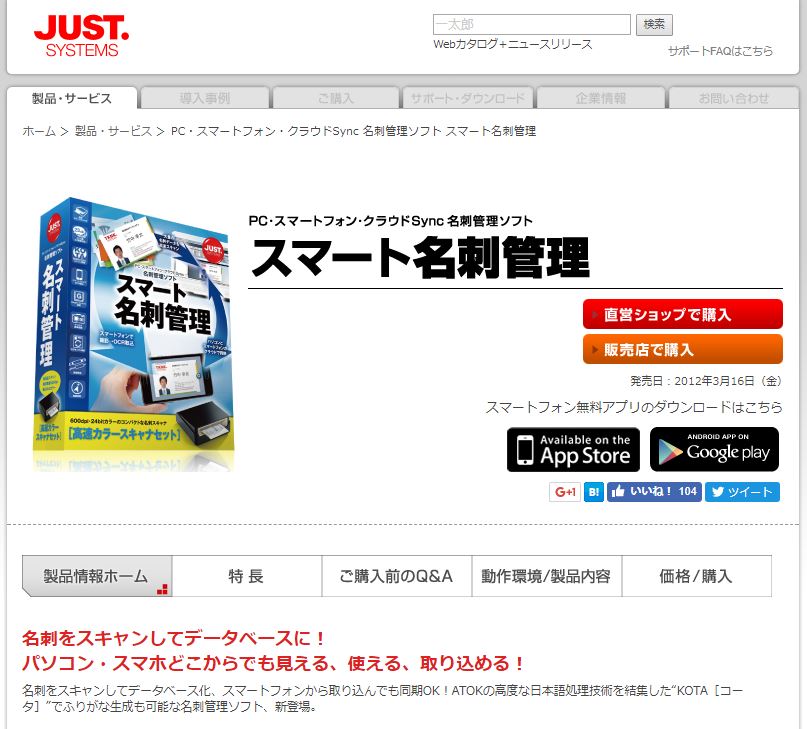Image resolution: width=807 pixels, height=729 pixels.
Task: Click the JUST SYSTEMS logo
Action: coord(81,36)
